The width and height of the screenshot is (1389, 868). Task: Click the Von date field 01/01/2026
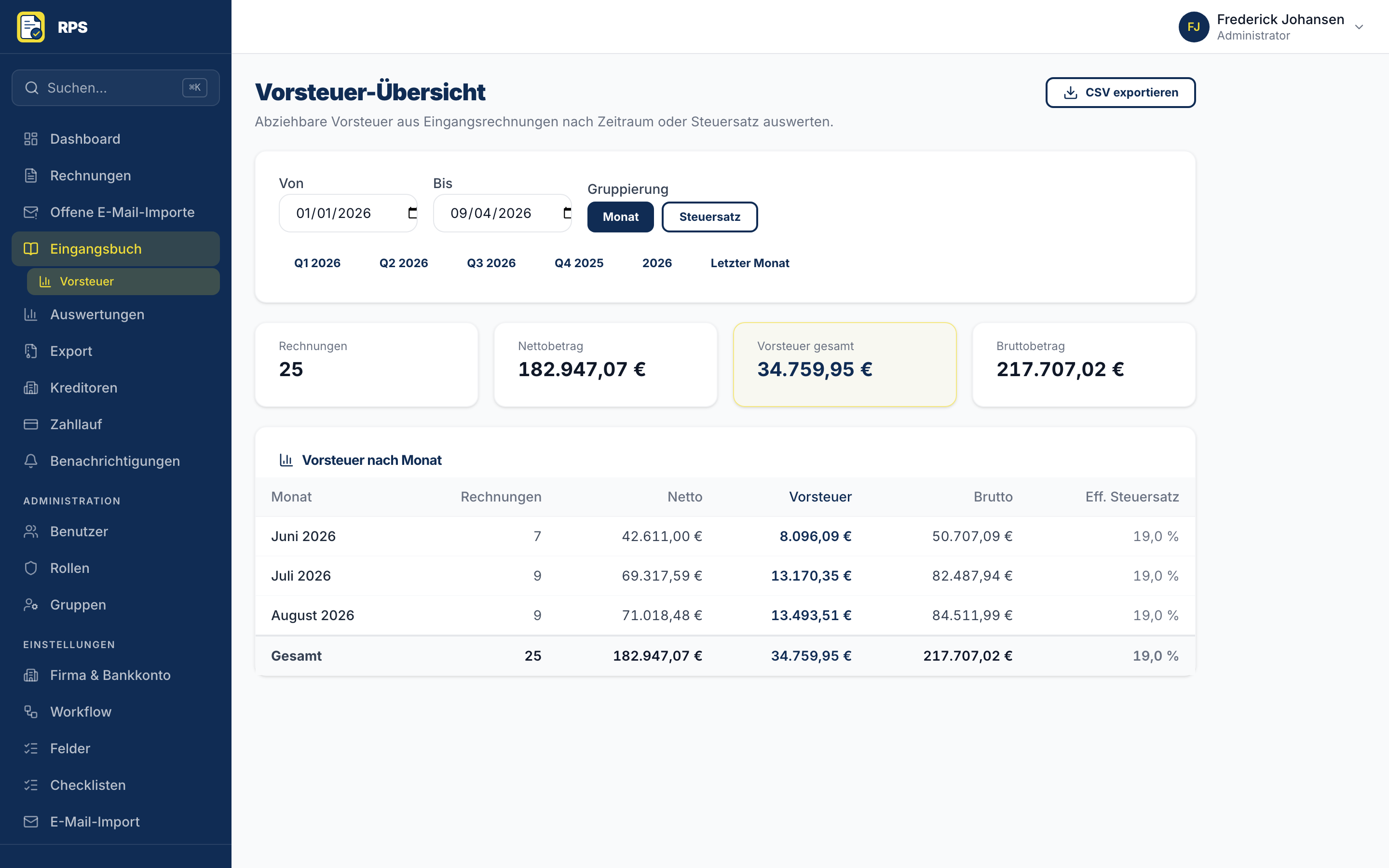coord(348,213)
